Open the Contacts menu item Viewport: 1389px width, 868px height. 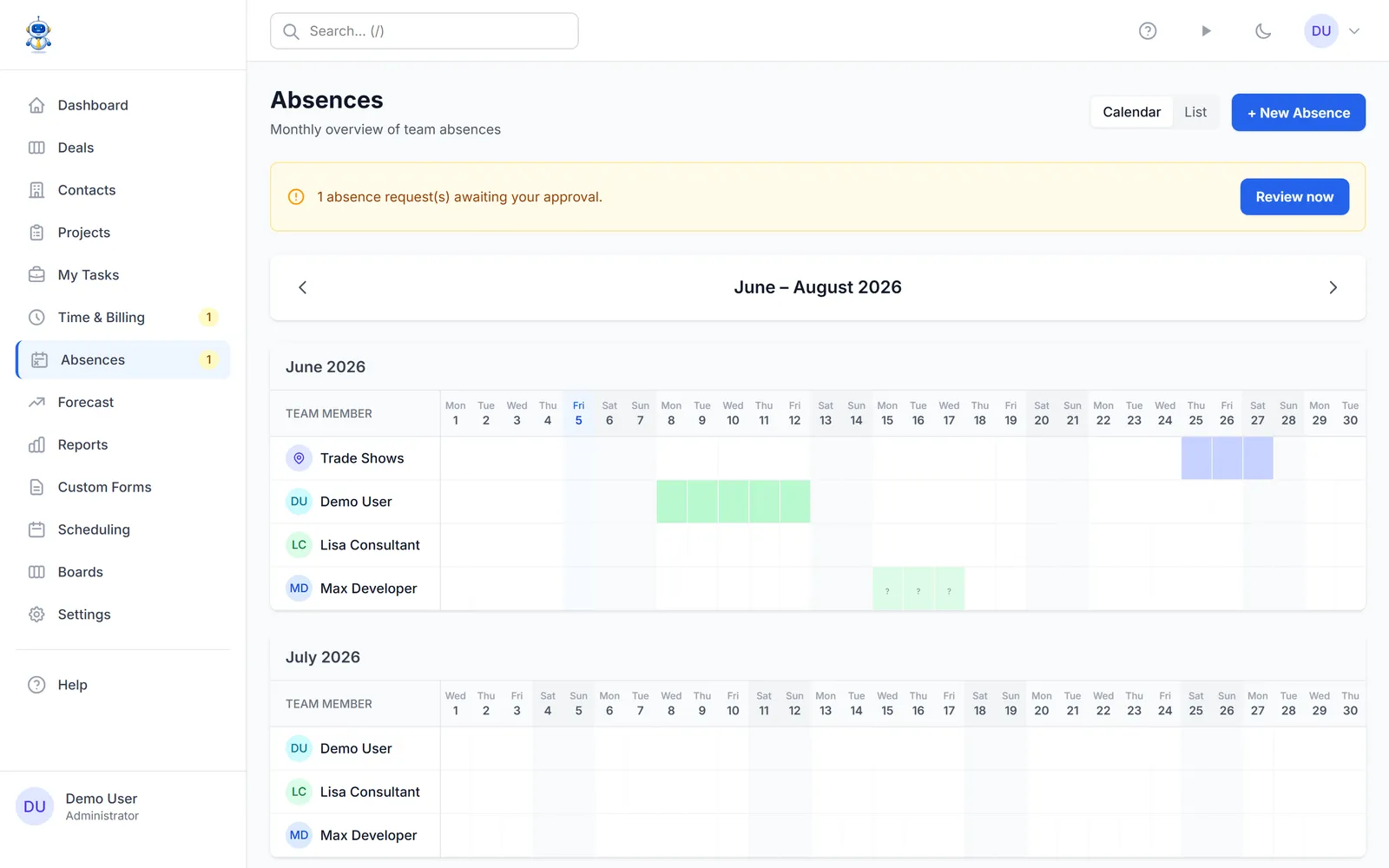click(x=122, y=190)
